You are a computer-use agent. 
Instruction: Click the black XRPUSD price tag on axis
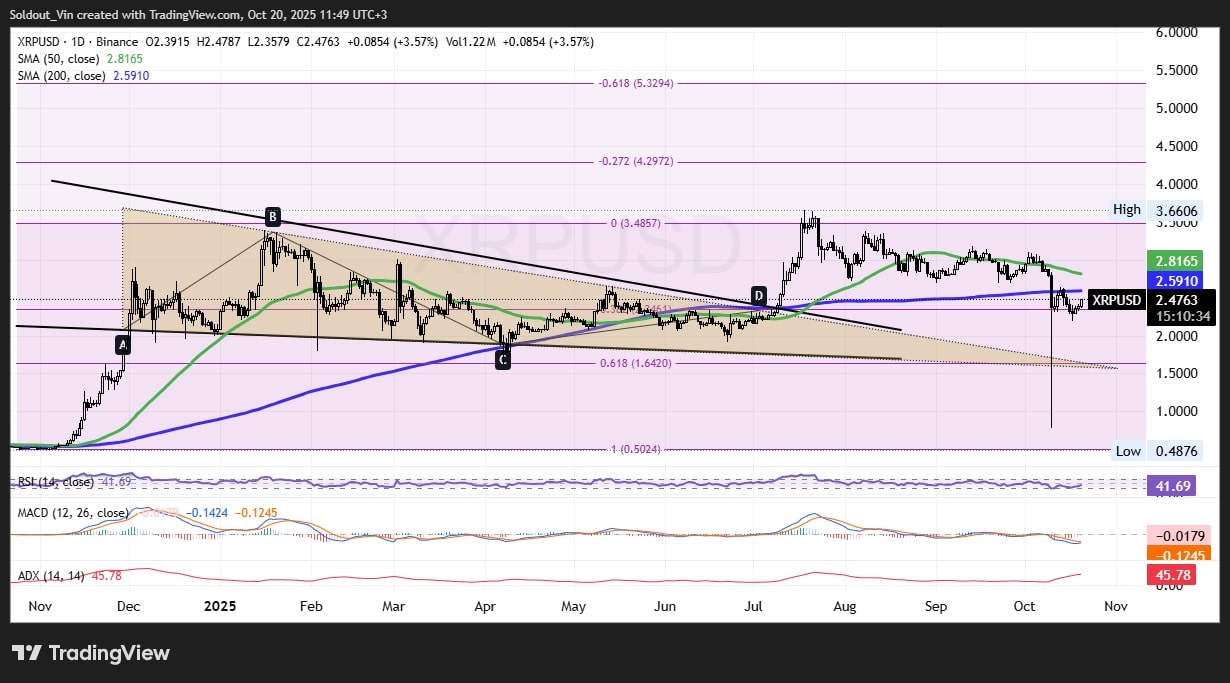tap(1115, 299)
